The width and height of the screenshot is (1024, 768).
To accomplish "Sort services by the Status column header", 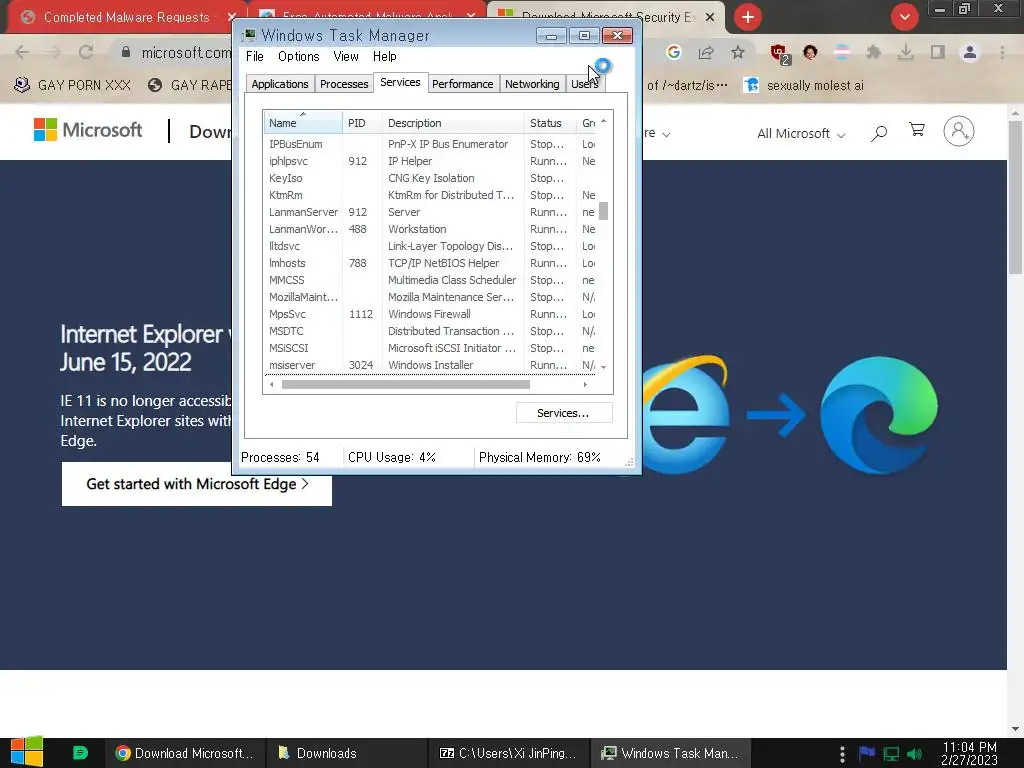I will coord(550,123).
